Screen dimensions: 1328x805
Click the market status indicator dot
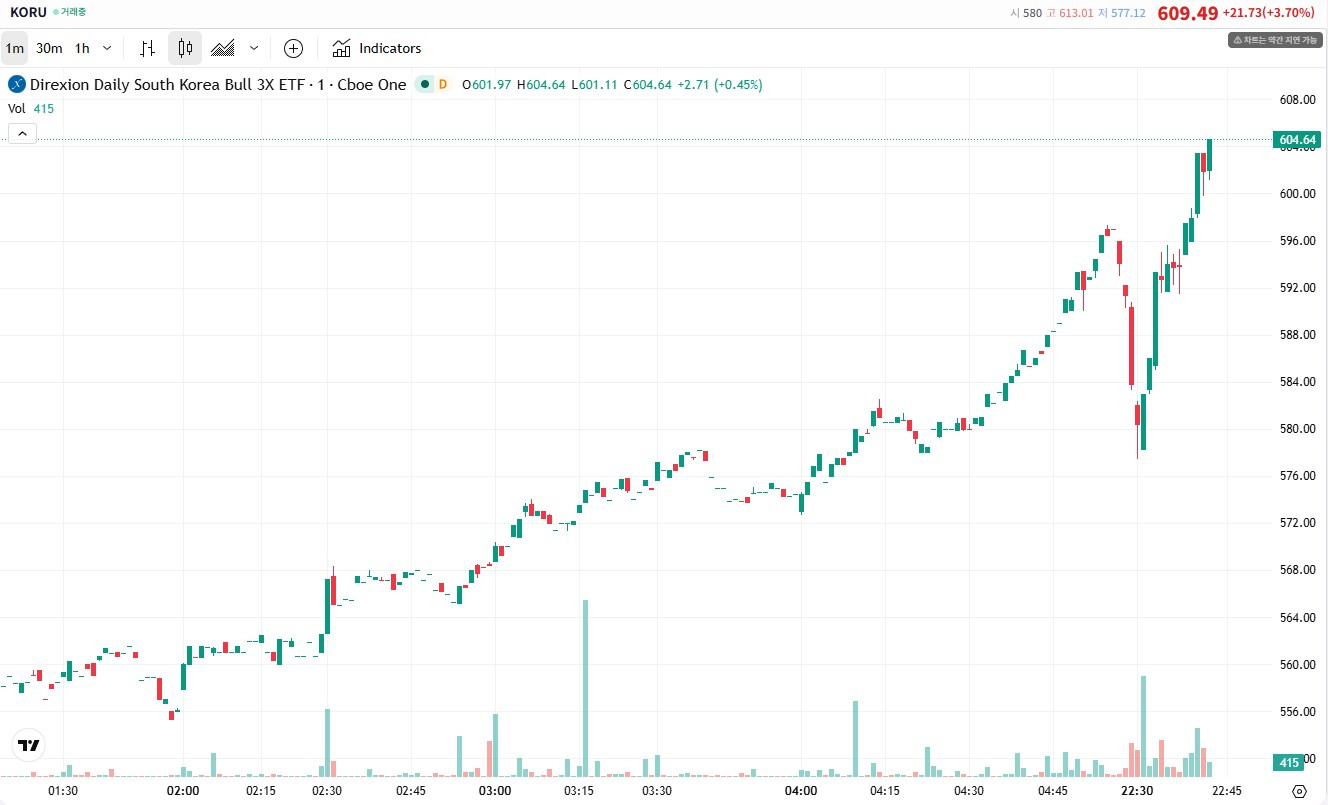click(425, 85)
